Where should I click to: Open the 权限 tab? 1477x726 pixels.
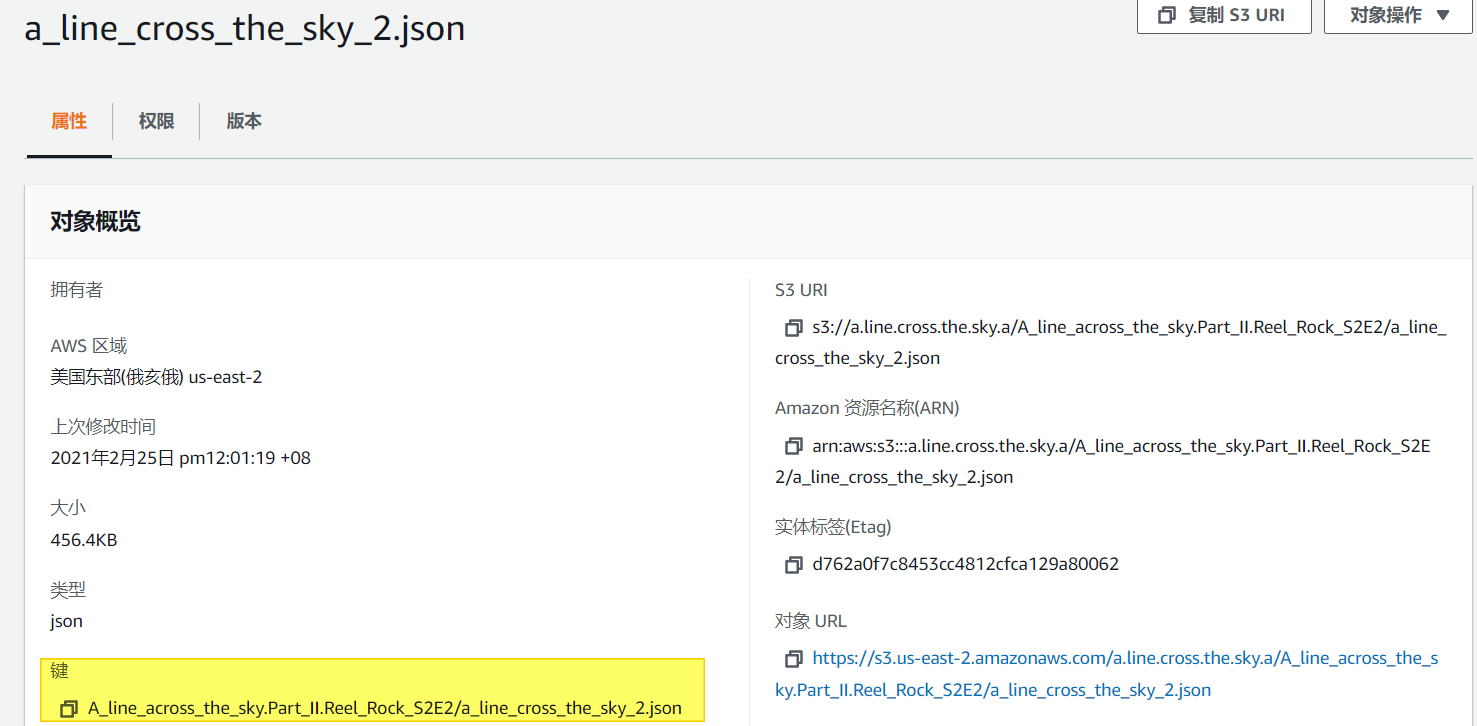click(156, 121)
